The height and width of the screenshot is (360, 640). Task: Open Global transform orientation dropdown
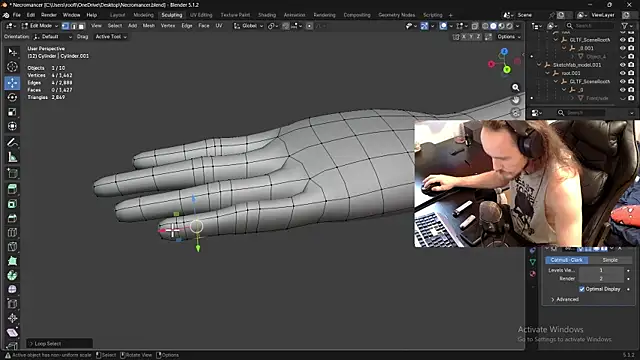pos(248,26)
